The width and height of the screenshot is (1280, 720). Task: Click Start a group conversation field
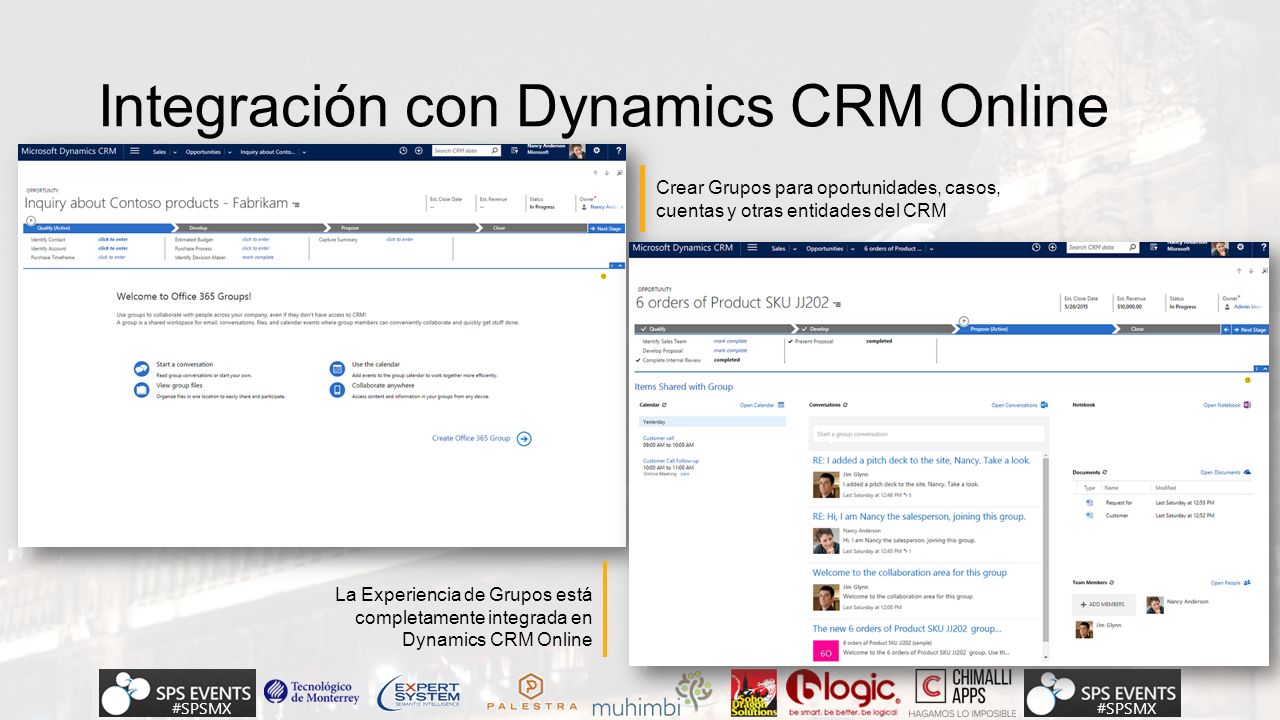[928, 434]
